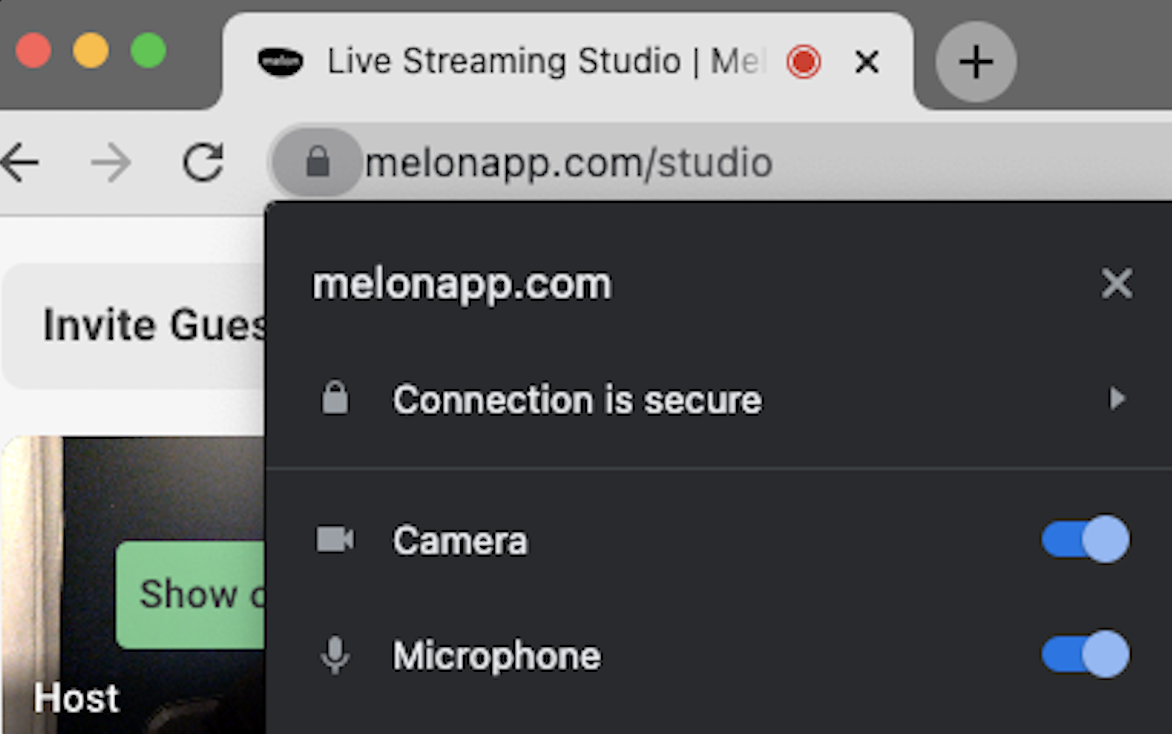
Task: Click the lock site info icon in address bar
Action: (x=318, y=161)
